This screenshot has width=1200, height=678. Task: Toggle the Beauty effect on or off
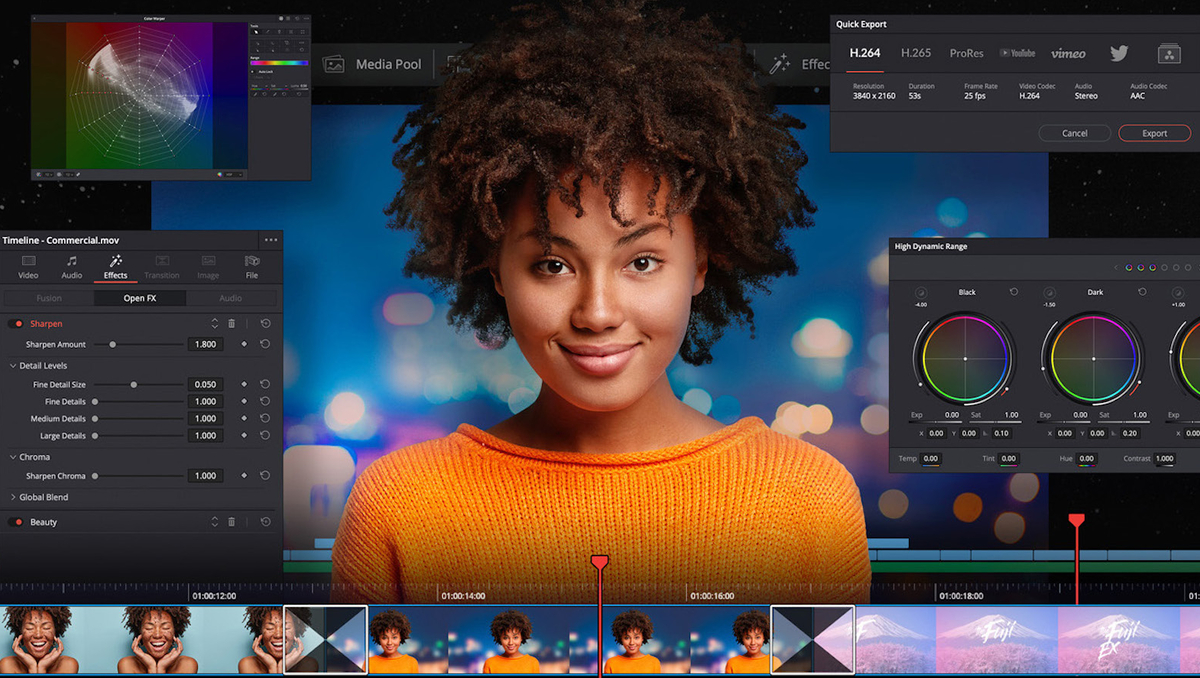pyautogui.click(x=16, y=522)
